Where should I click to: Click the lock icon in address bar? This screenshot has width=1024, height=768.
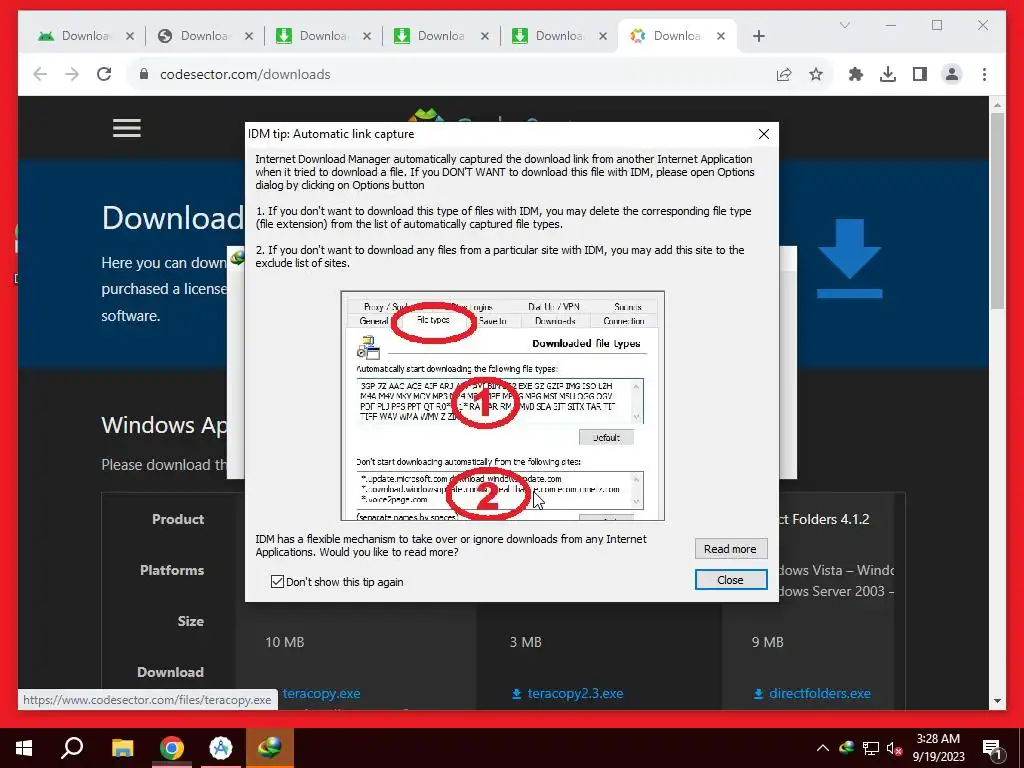click(x=144, y=74)
